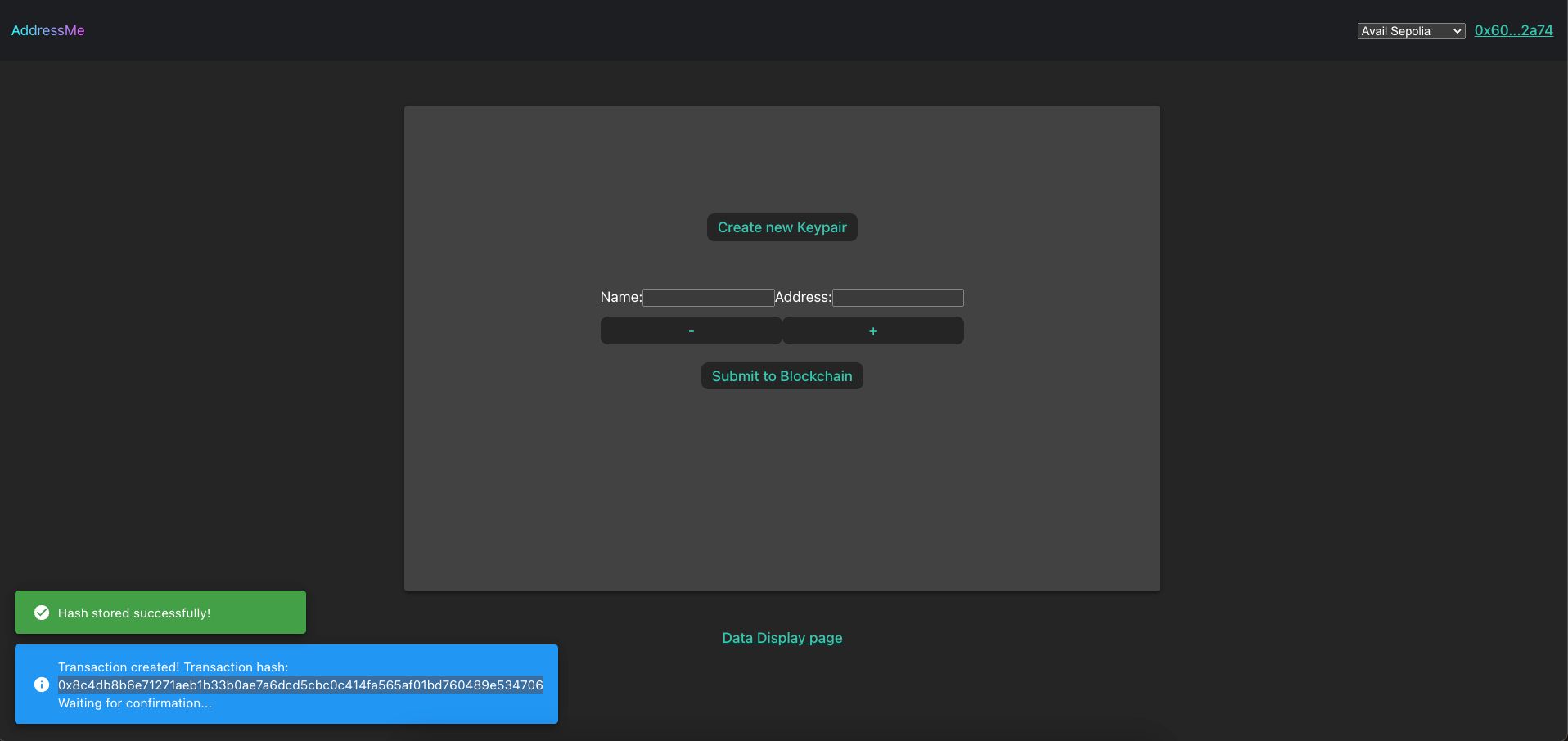Click the green success checkmark icon
1568x741 pixels.
click(42, 613)
